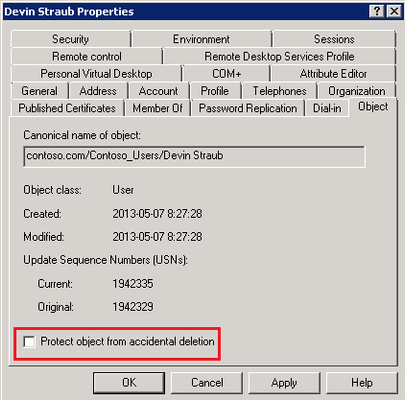Viewport: 405px width, 400px height.
Task: Open the Profile tab
Action: 215,91
